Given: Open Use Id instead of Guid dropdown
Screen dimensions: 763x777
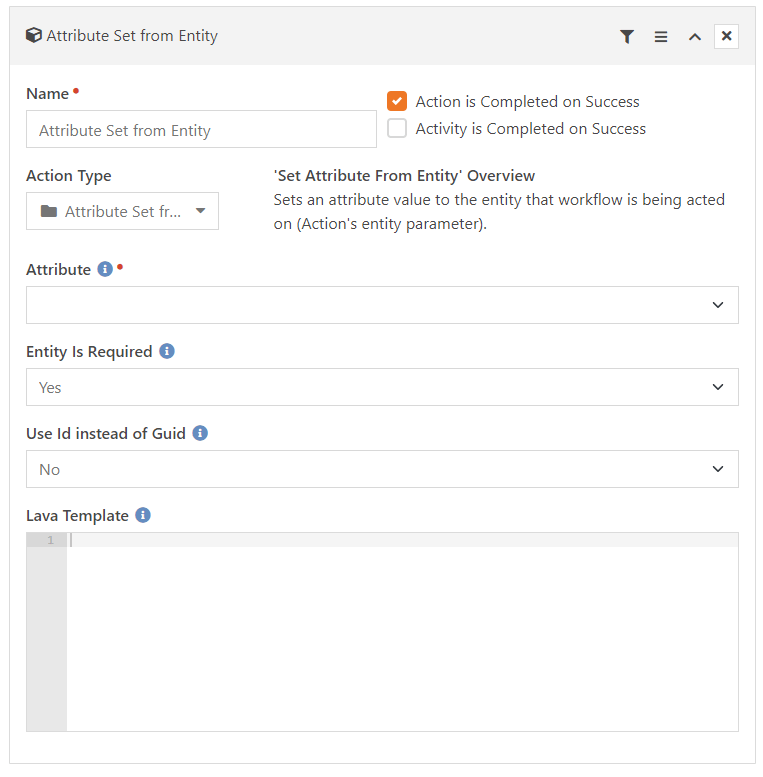Looking at the screenshot, I should (382, 469).
